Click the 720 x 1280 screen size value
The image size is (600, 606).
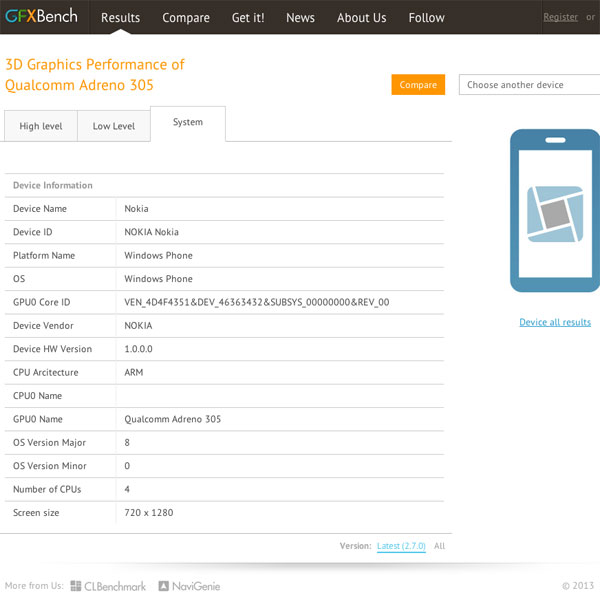pyautogui.click(x=148, y=513)
